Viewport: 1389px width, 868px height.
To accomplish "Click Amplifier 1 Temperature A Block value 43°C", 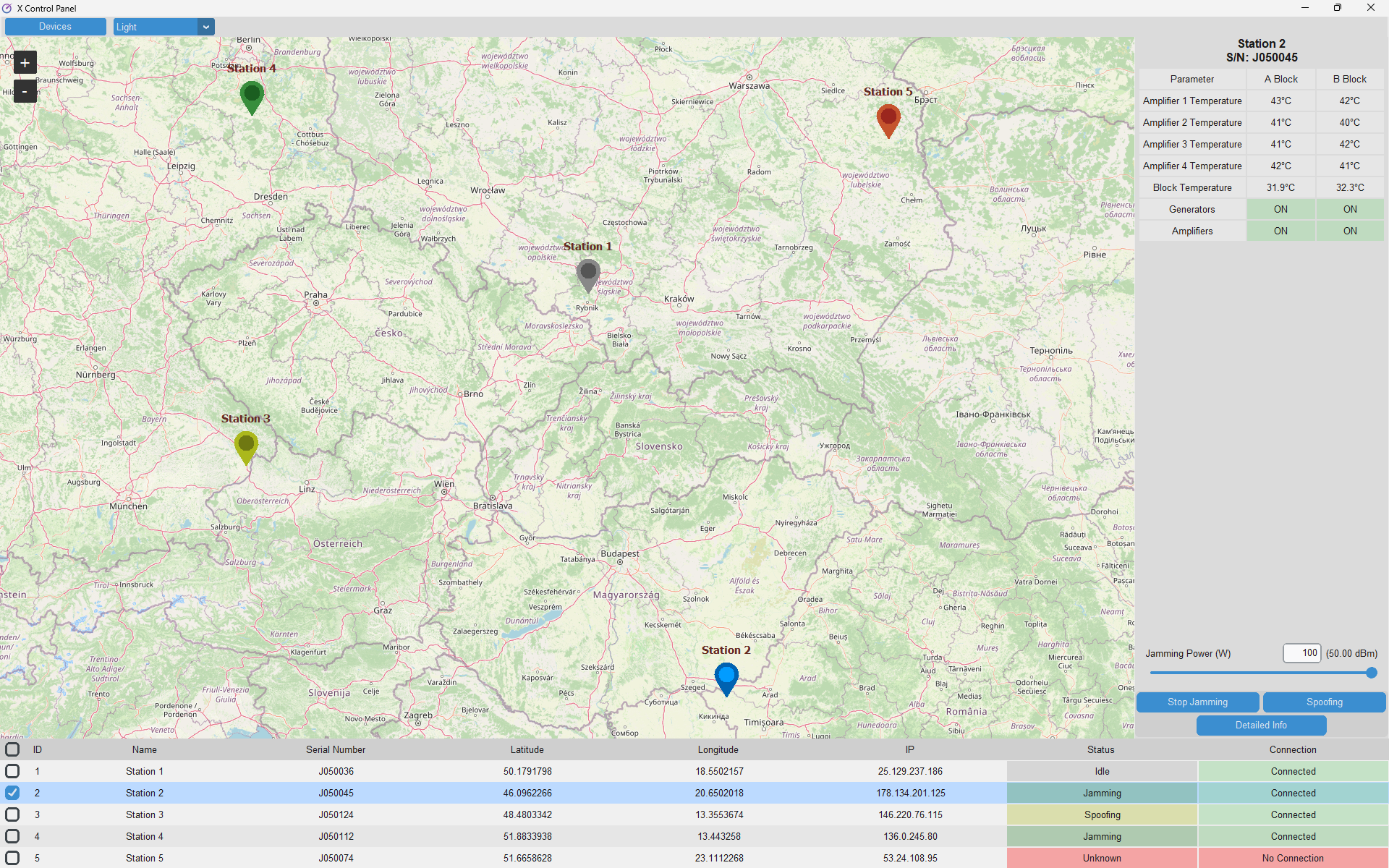I will 1280,101.
